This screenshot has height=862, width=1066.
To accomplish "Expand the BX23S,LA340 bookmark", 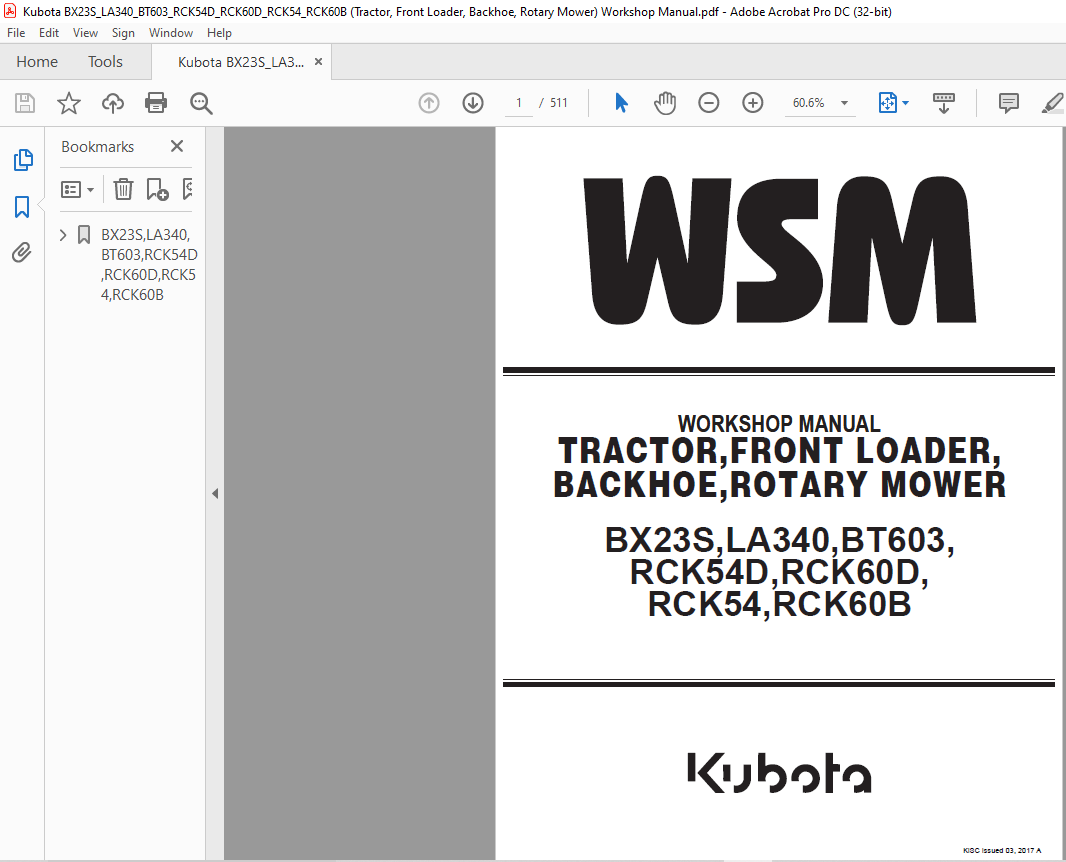I will pyautogui.click(x=63, y=235).
